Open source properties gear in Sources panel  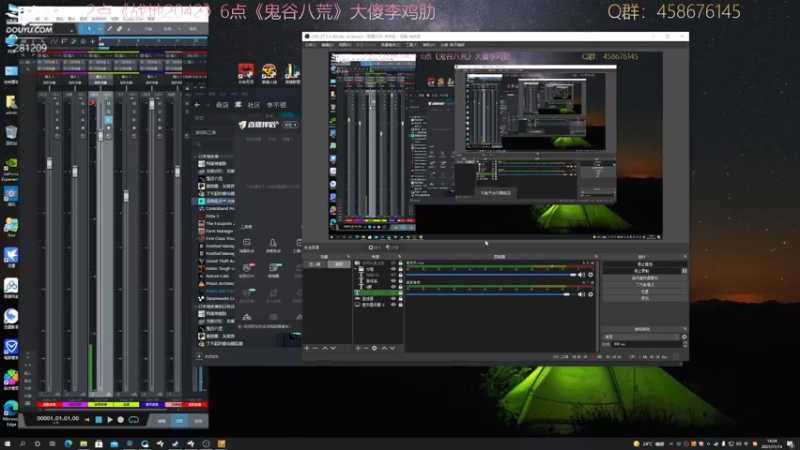point(374,348)
